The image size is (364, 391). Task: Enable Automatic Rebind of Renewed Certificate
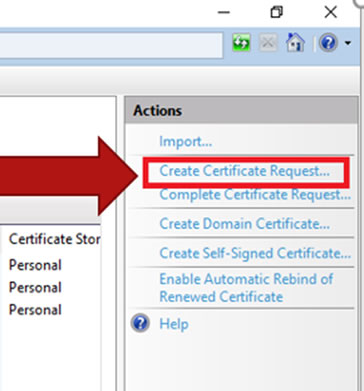point(246,288)
